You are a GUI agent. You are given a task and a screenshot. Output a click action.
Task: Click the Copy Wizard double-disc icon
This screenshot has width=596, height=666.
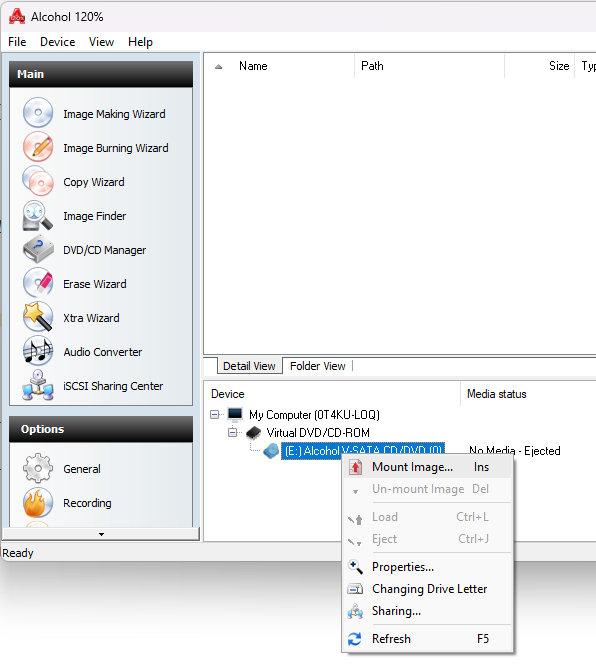tap(38, 181)
